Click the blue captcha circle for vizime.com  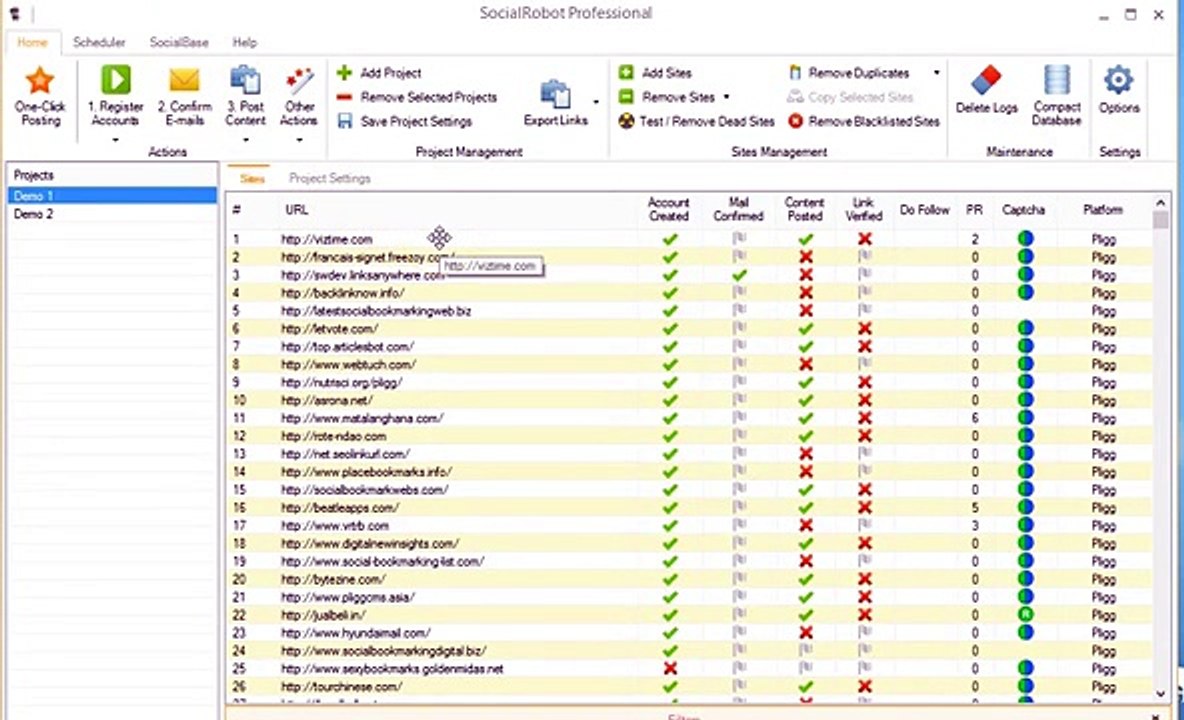[x=1025, y=239]
